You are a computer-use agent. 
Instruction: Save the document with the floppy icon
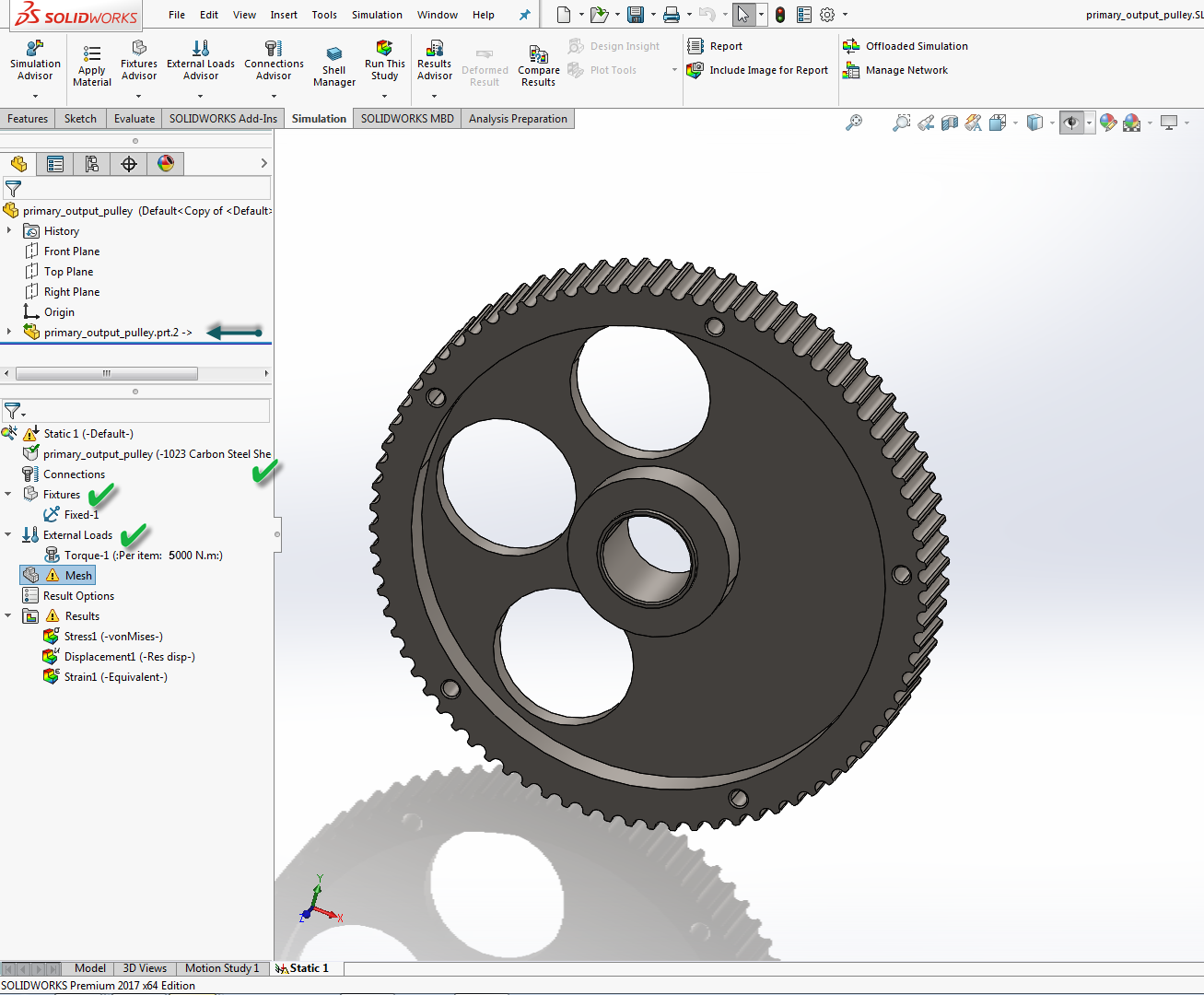(x=636, y=15)
